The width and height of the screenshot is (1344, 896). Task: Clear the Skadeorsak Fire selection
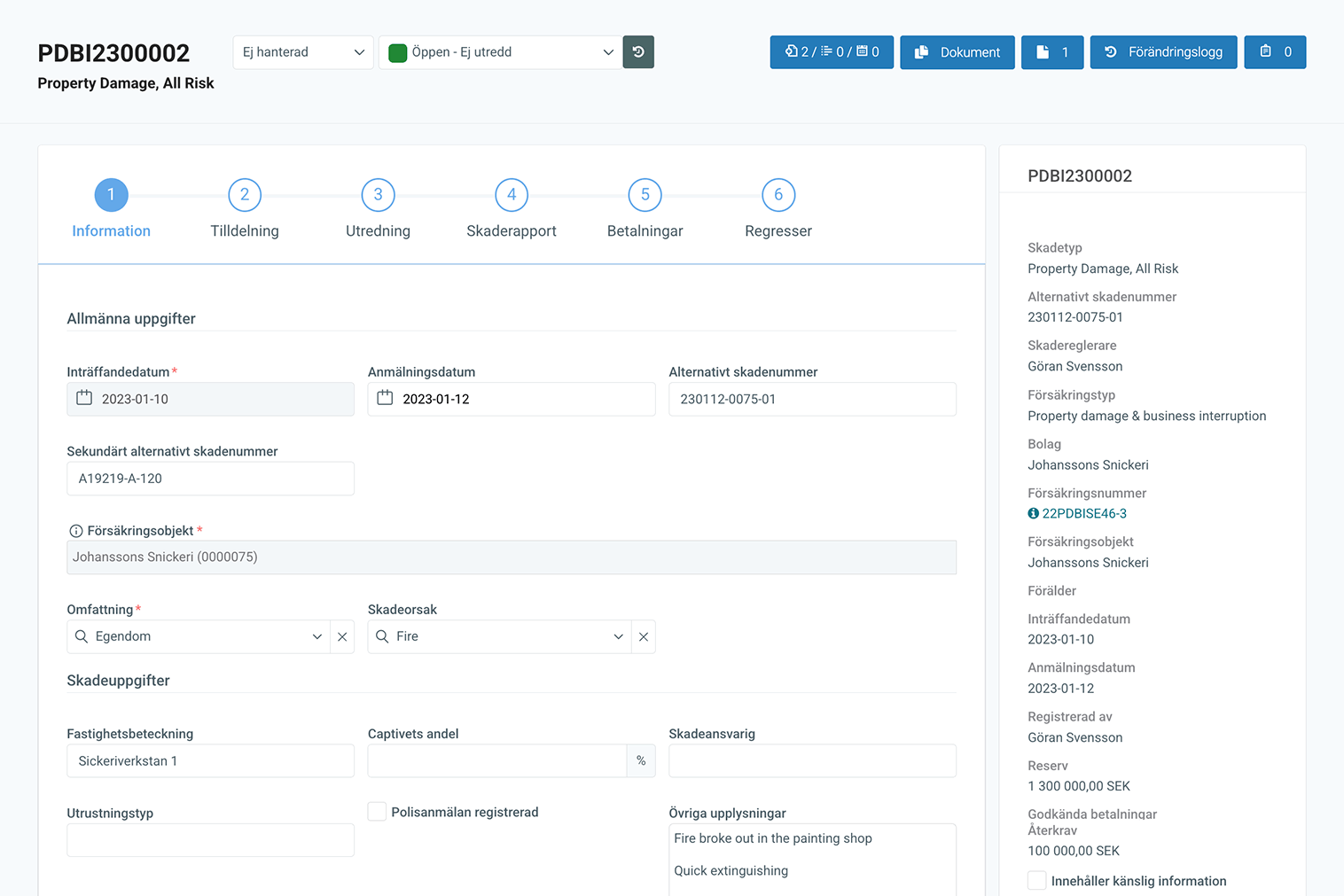tap(644, 637)
